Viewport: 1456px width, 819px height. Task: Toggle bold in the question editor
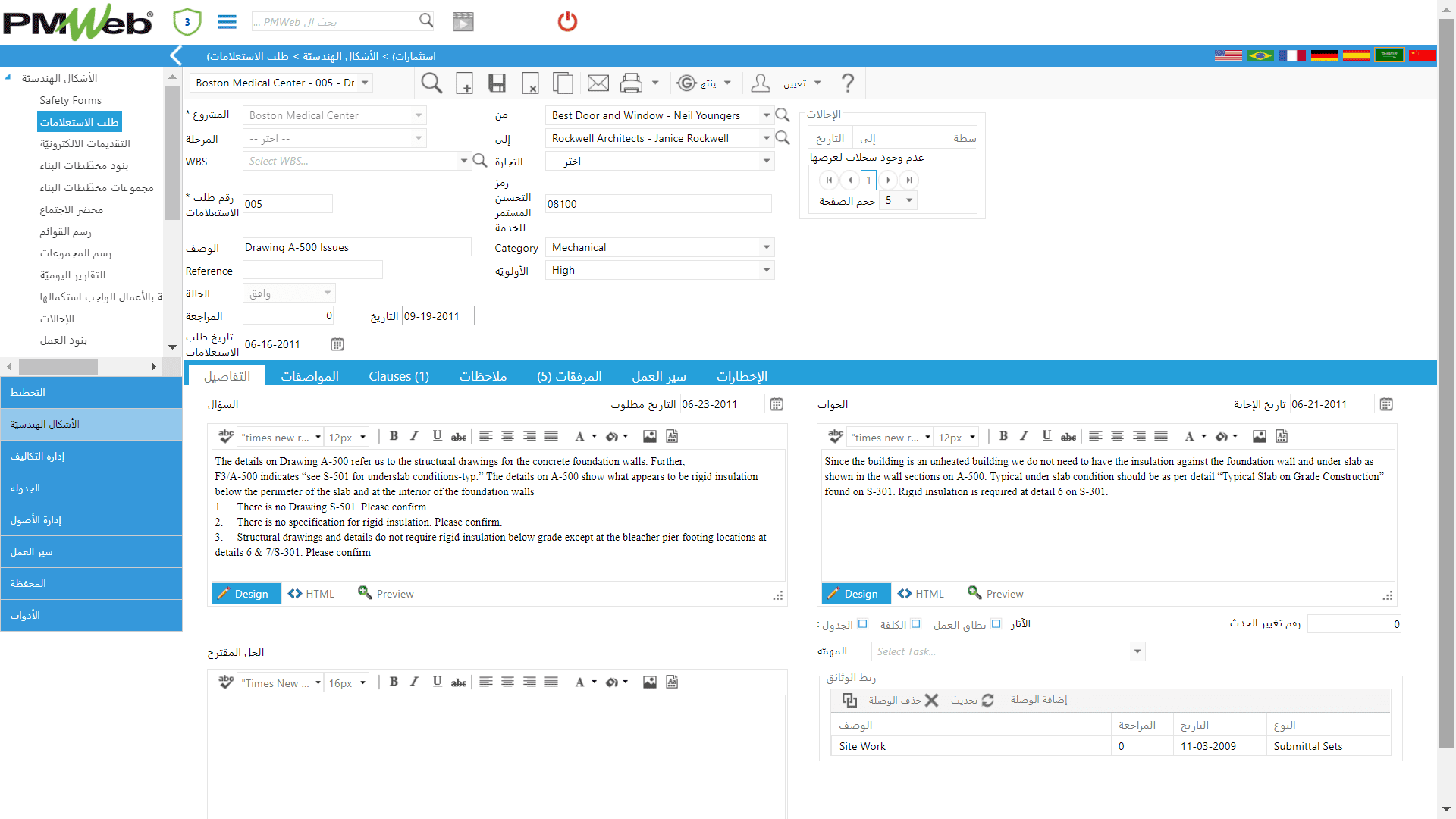pos(394,436)
